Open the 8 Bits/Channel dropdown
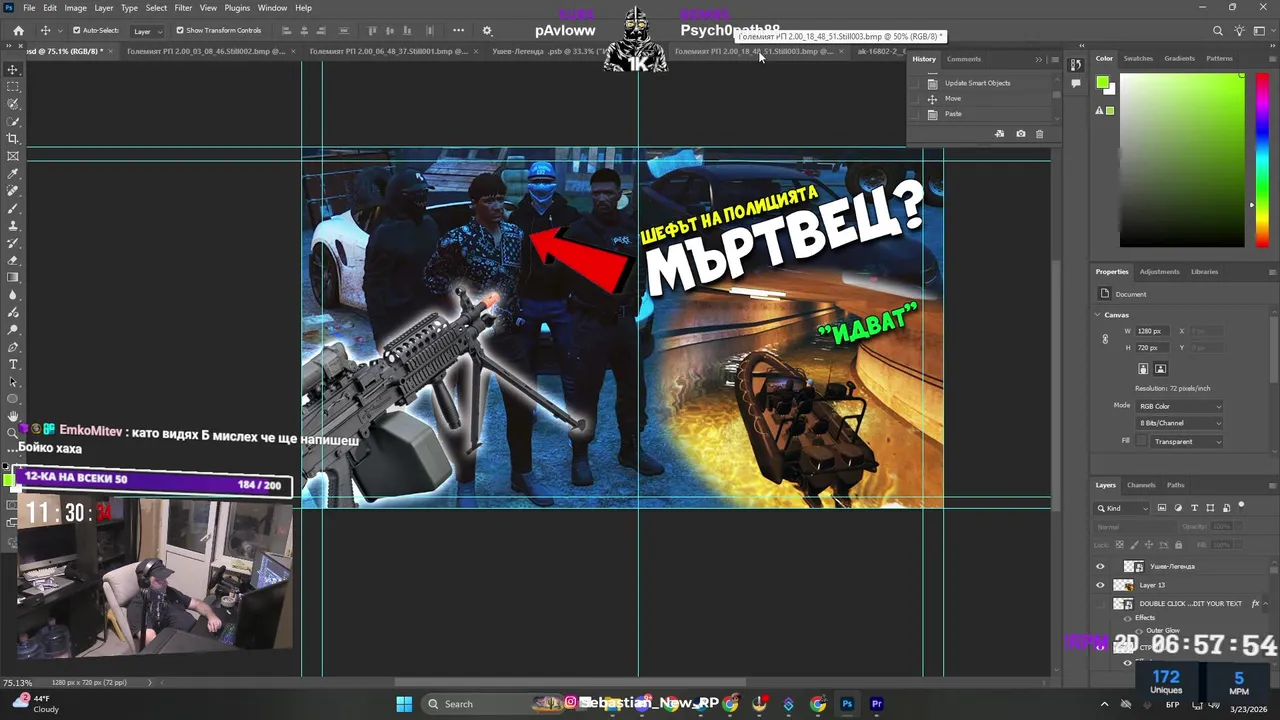1280x720 pixels. tap(1180, 423)
